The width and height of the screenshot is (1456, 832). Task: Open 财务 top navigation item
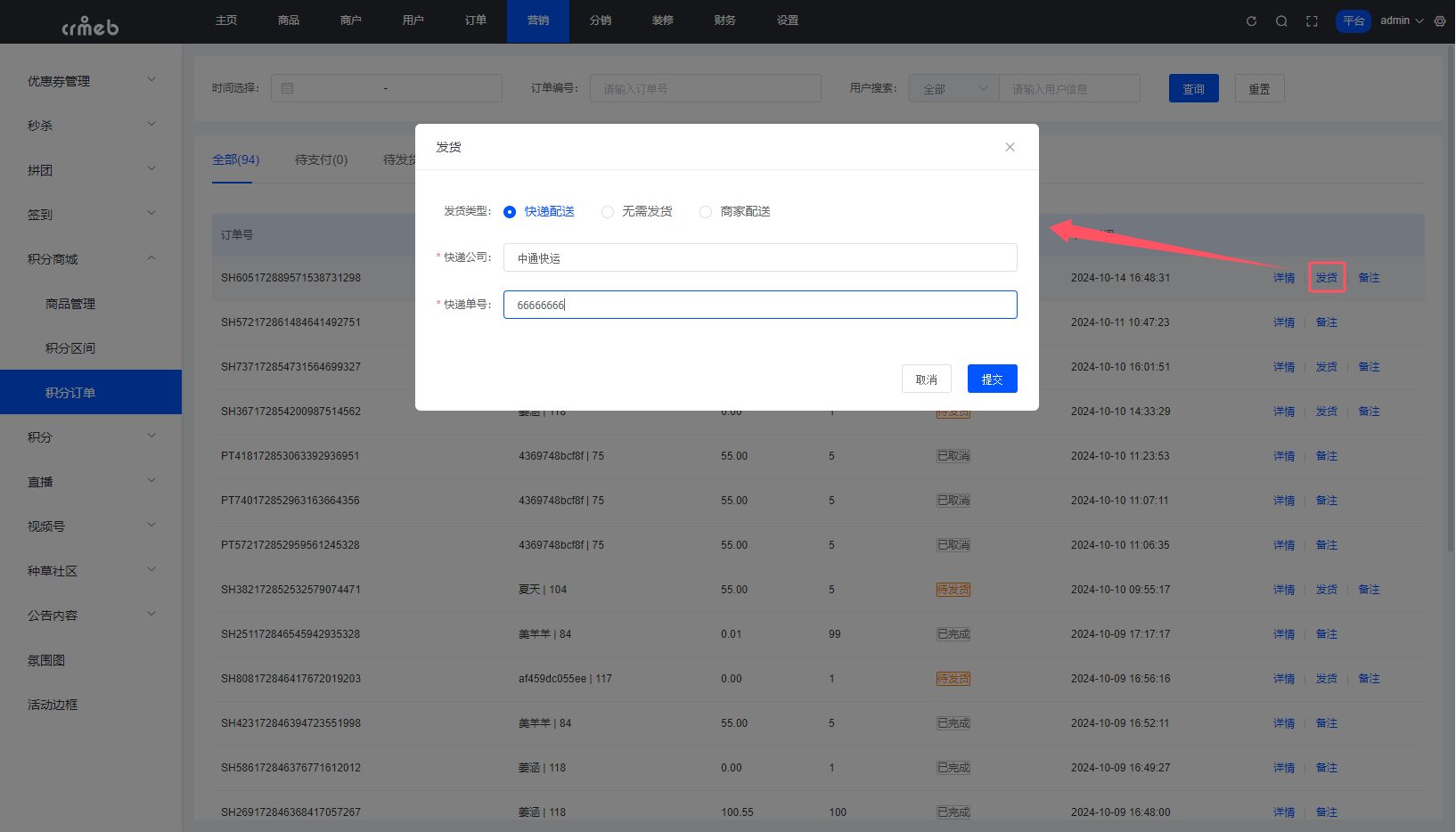[x=725, y=20]
